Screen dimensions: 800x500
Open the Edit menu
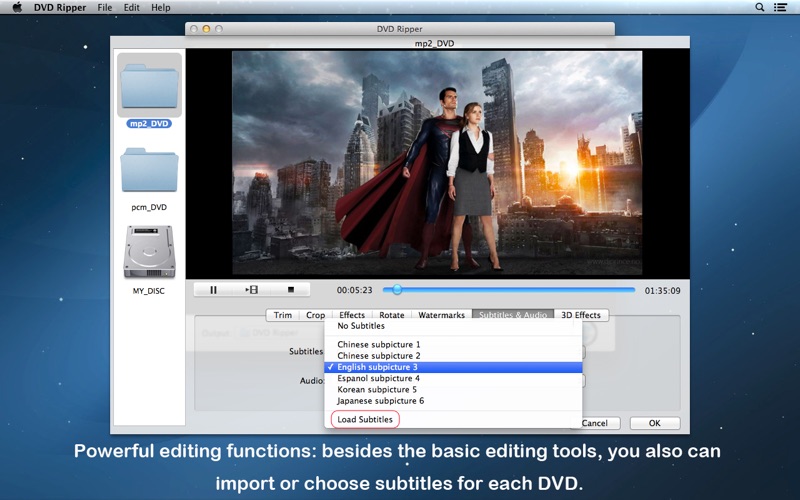tap(131, 8)
